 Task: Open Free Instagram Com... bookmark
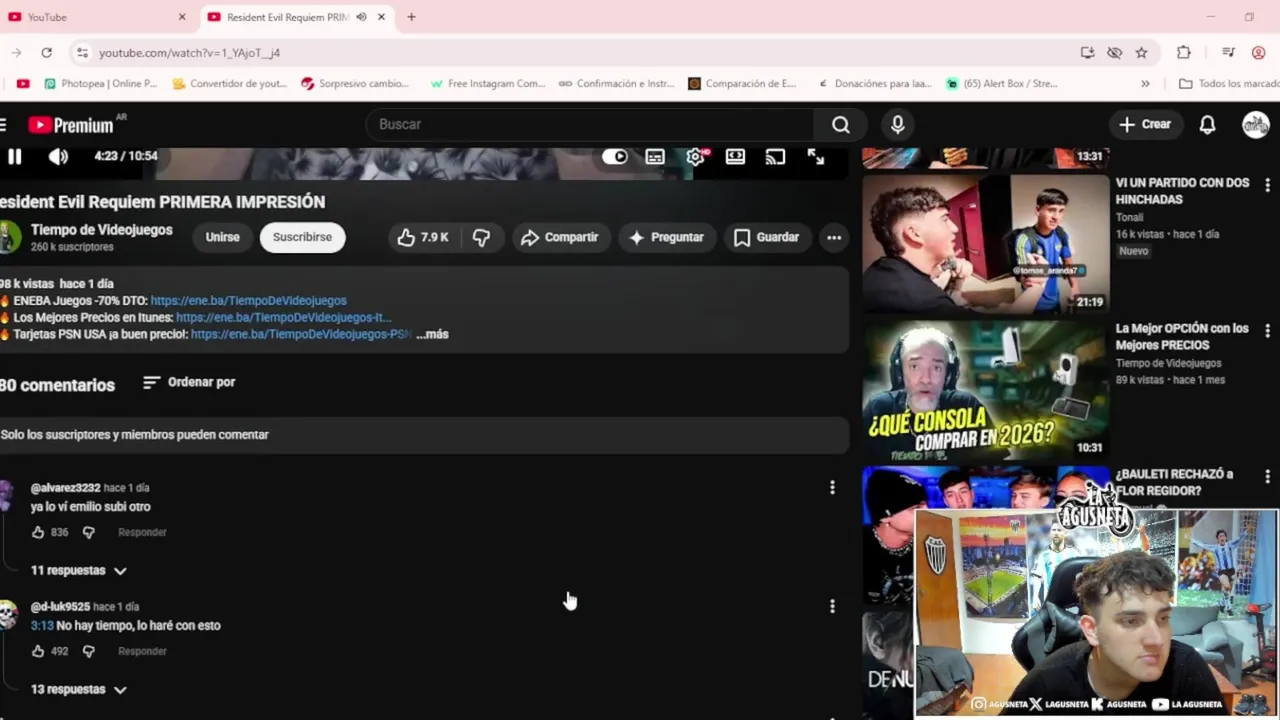click(487, 83)
